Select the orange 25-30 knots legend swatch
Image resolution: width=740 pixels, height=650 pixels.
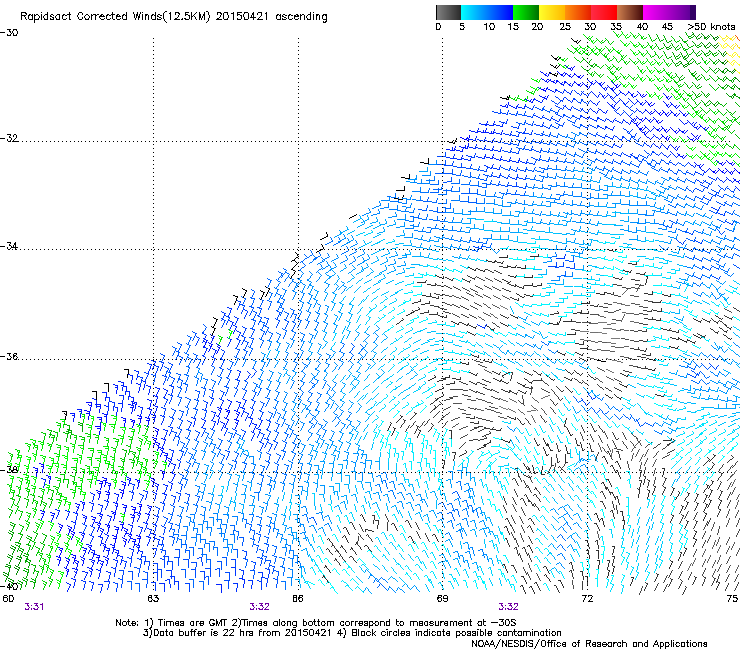tap(578, 12)
